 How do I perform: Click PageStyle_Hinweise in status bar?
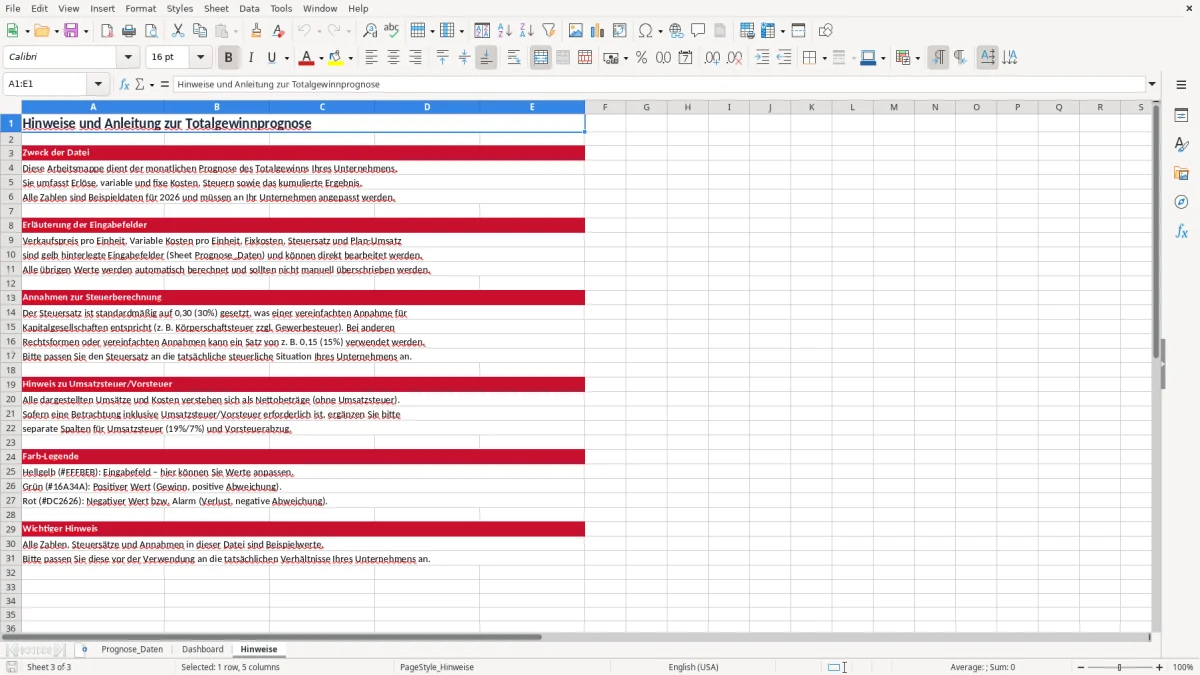pyautogui.click(x=437, y=667)
